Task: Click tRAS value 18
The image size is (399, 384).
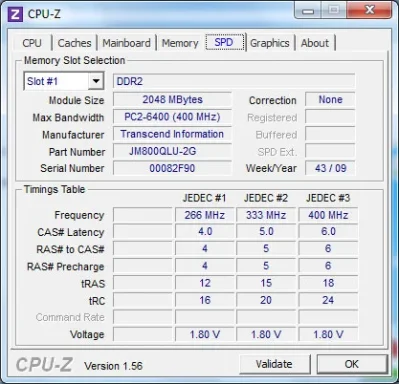Action: coord(328,283)
